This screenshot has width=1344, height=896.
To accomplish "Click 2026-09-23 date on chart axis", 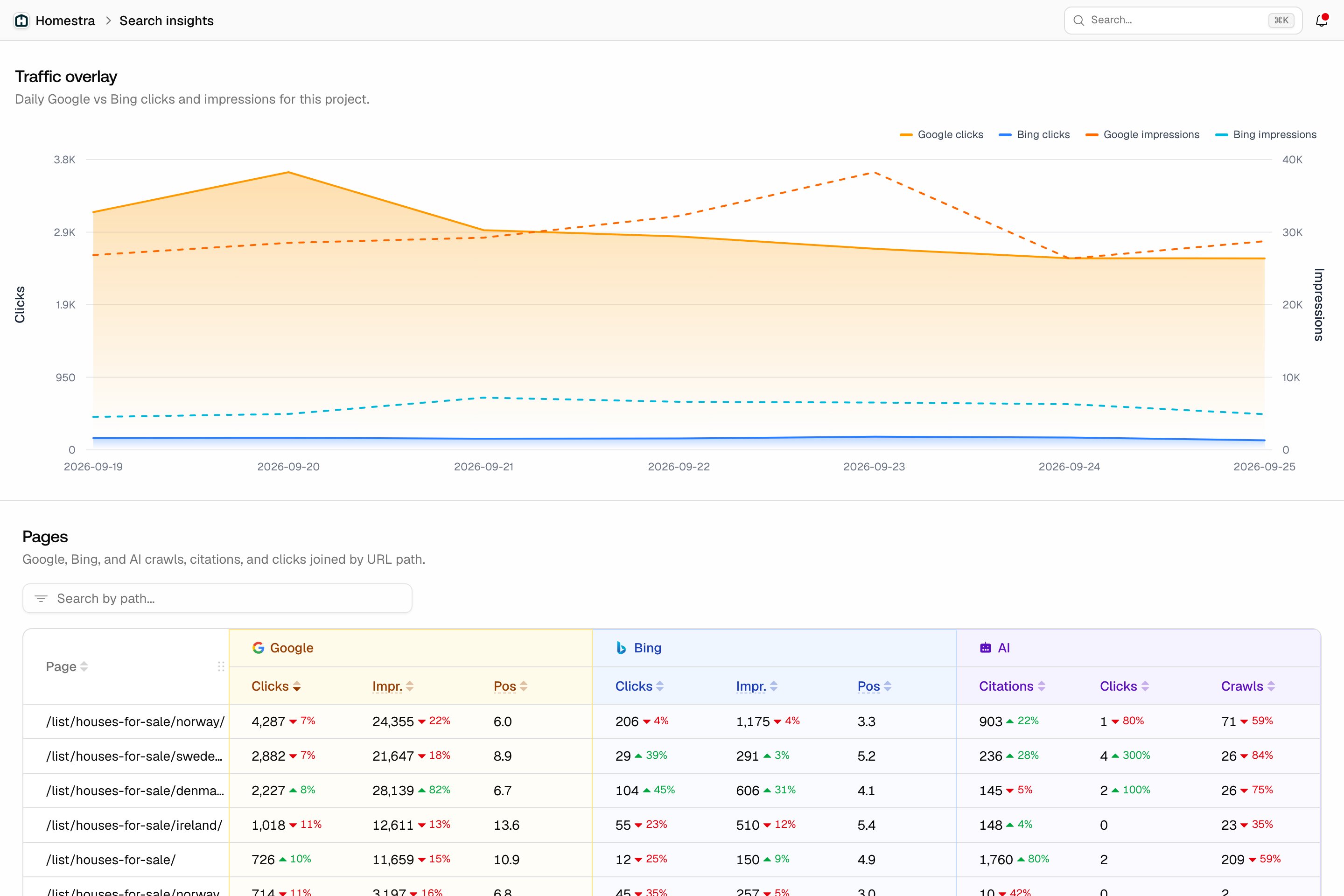I will pos(874,466).
